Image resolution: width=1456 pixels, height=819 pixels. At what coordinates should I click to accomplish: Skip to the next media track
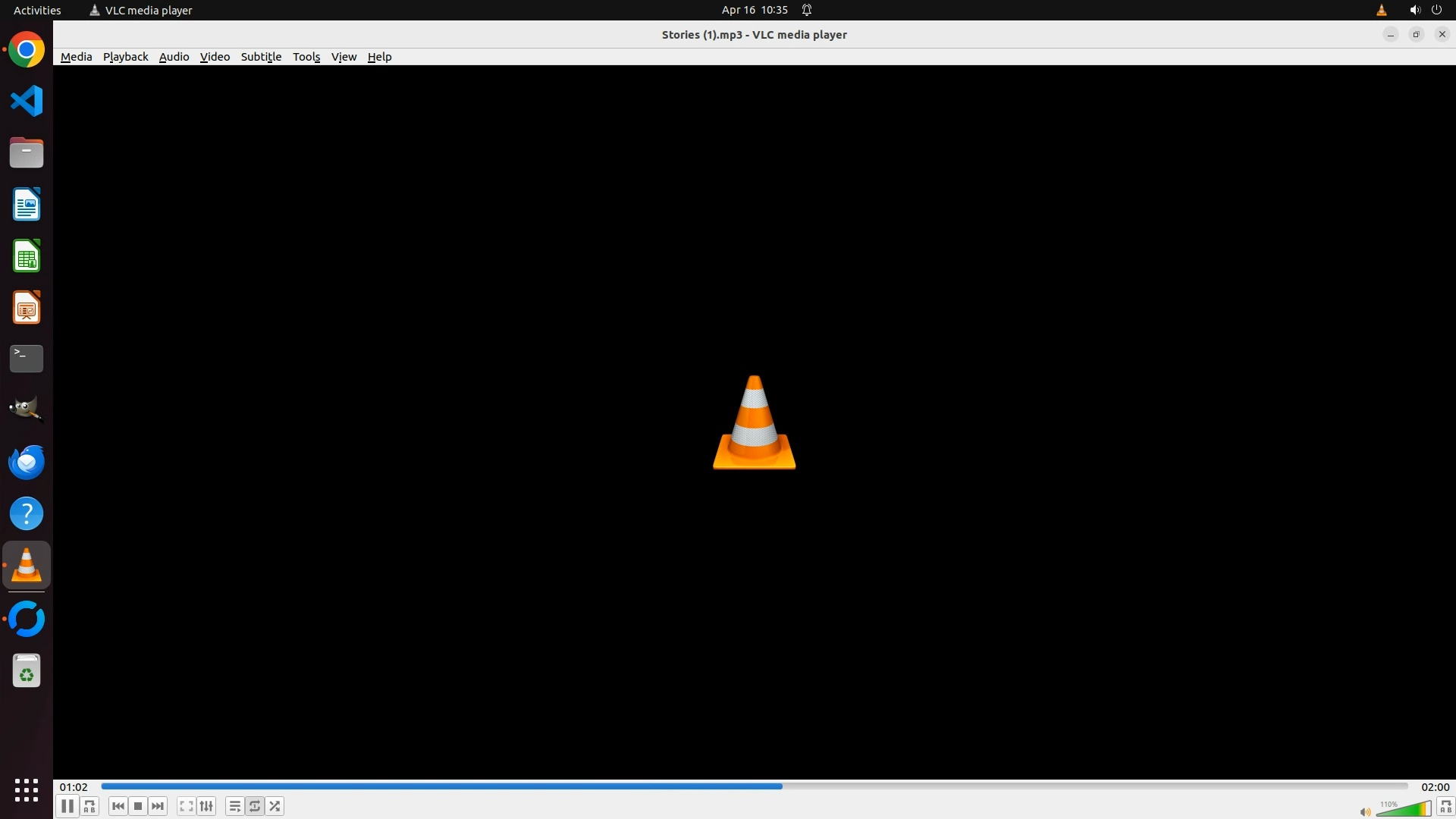[158, 806]
